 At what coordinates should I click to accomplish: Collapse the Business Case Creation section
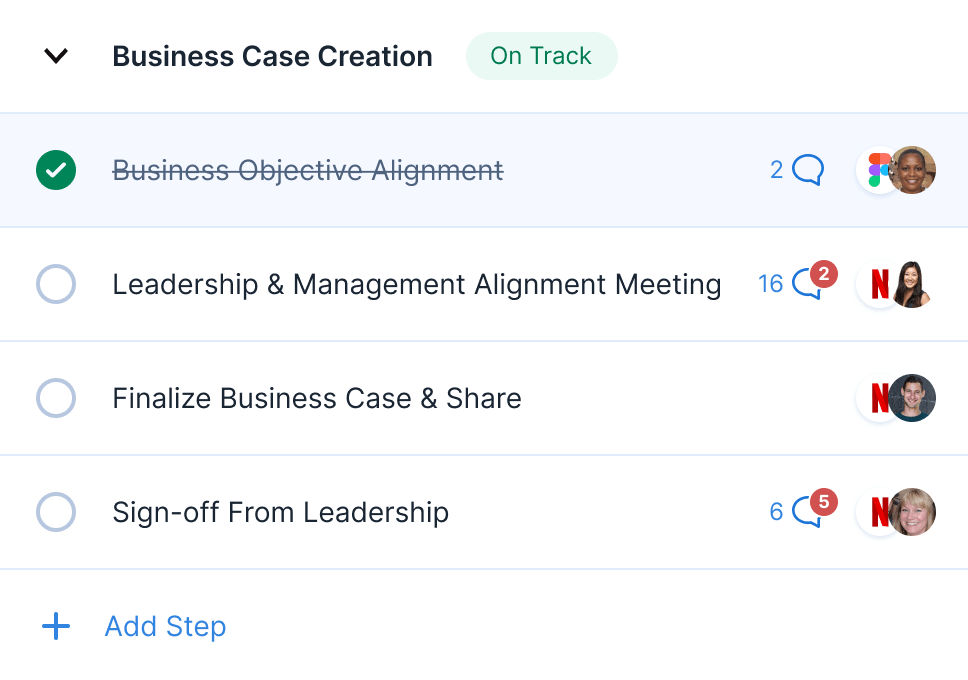tap(56, 56)
